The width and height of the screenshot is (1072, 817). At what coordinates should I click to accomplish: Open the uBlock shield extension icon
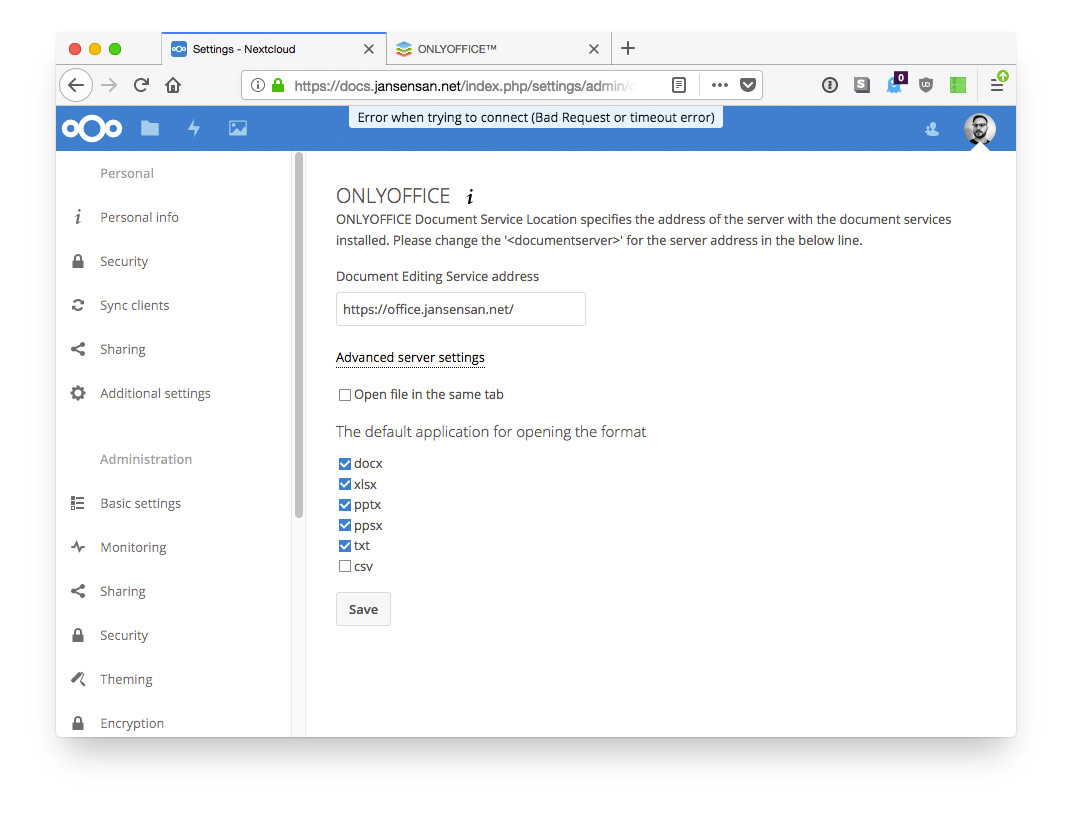pos(926,85)
